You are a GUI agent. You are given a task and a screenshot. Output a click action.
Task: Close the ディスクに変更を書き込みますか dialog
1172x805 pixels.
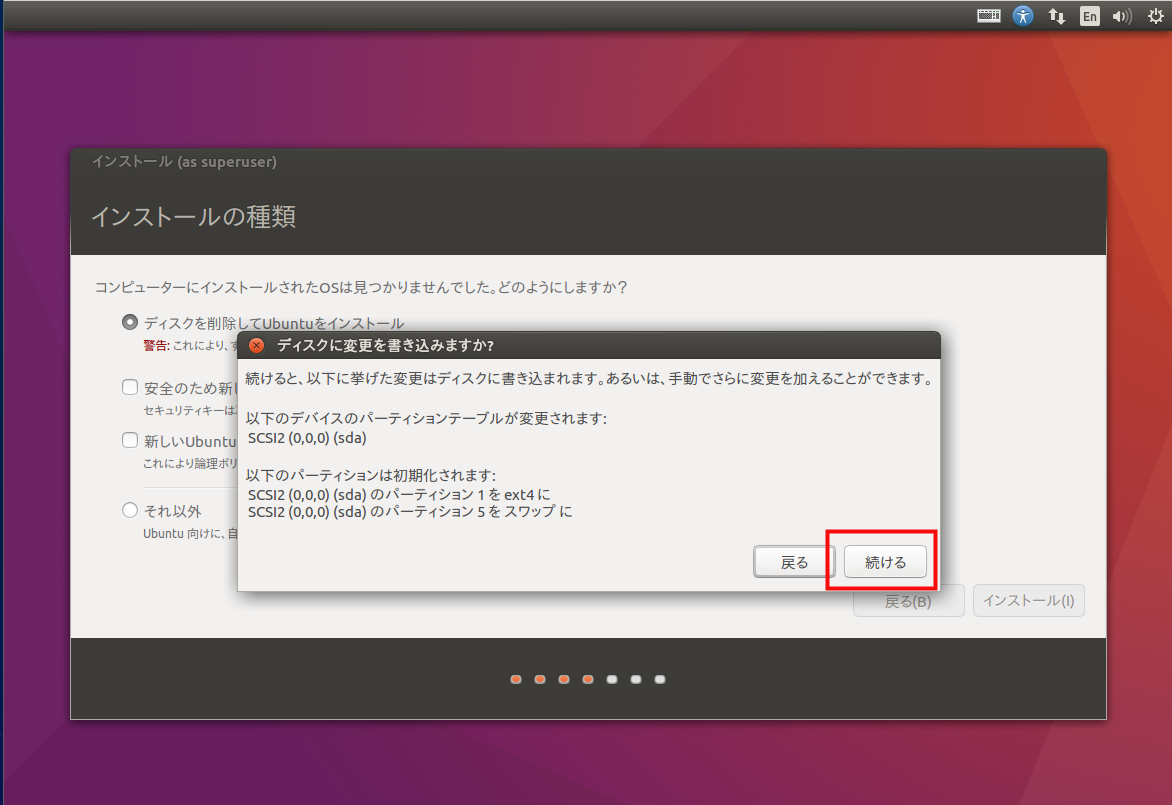256,346
